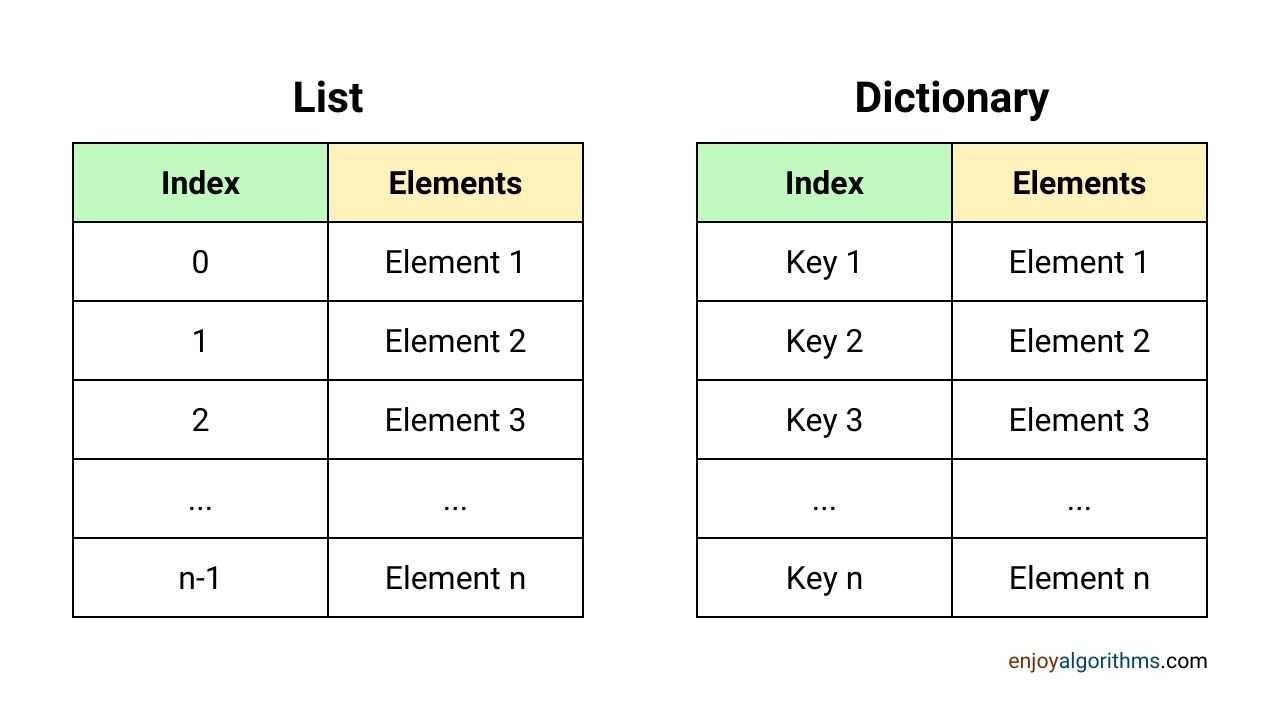Select the Key 2 cell
Viewport: 1280px width, 720px height.
(824, 341)
